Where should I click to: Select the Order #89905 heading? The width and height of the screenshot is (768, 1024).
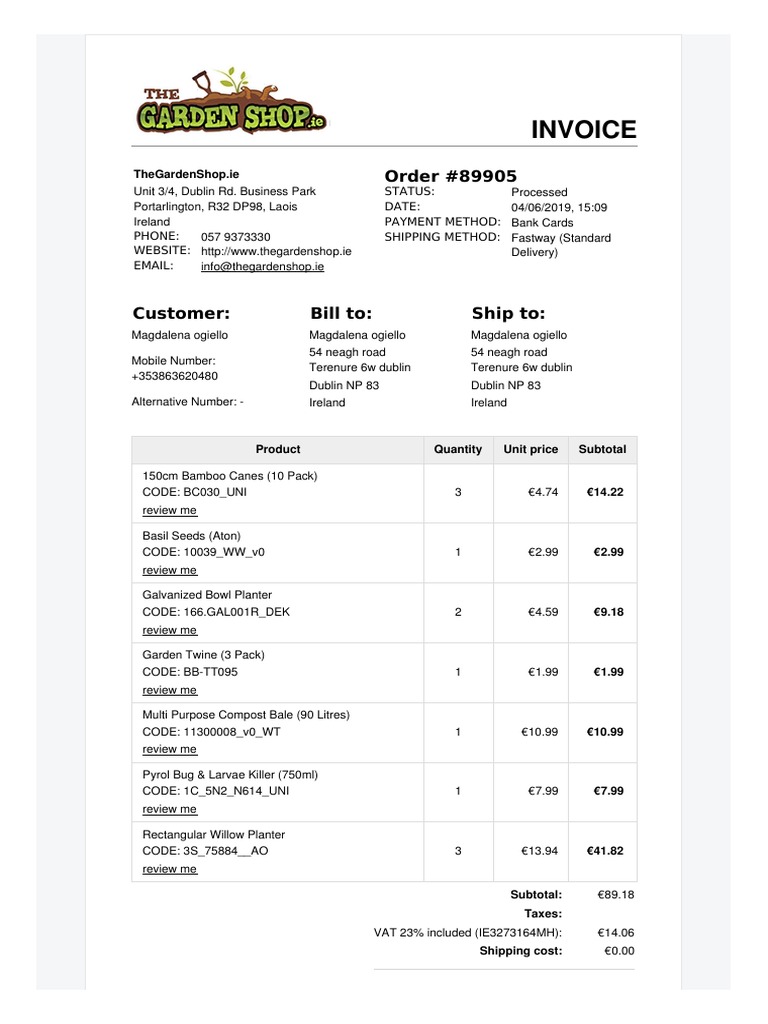(451, 176)
